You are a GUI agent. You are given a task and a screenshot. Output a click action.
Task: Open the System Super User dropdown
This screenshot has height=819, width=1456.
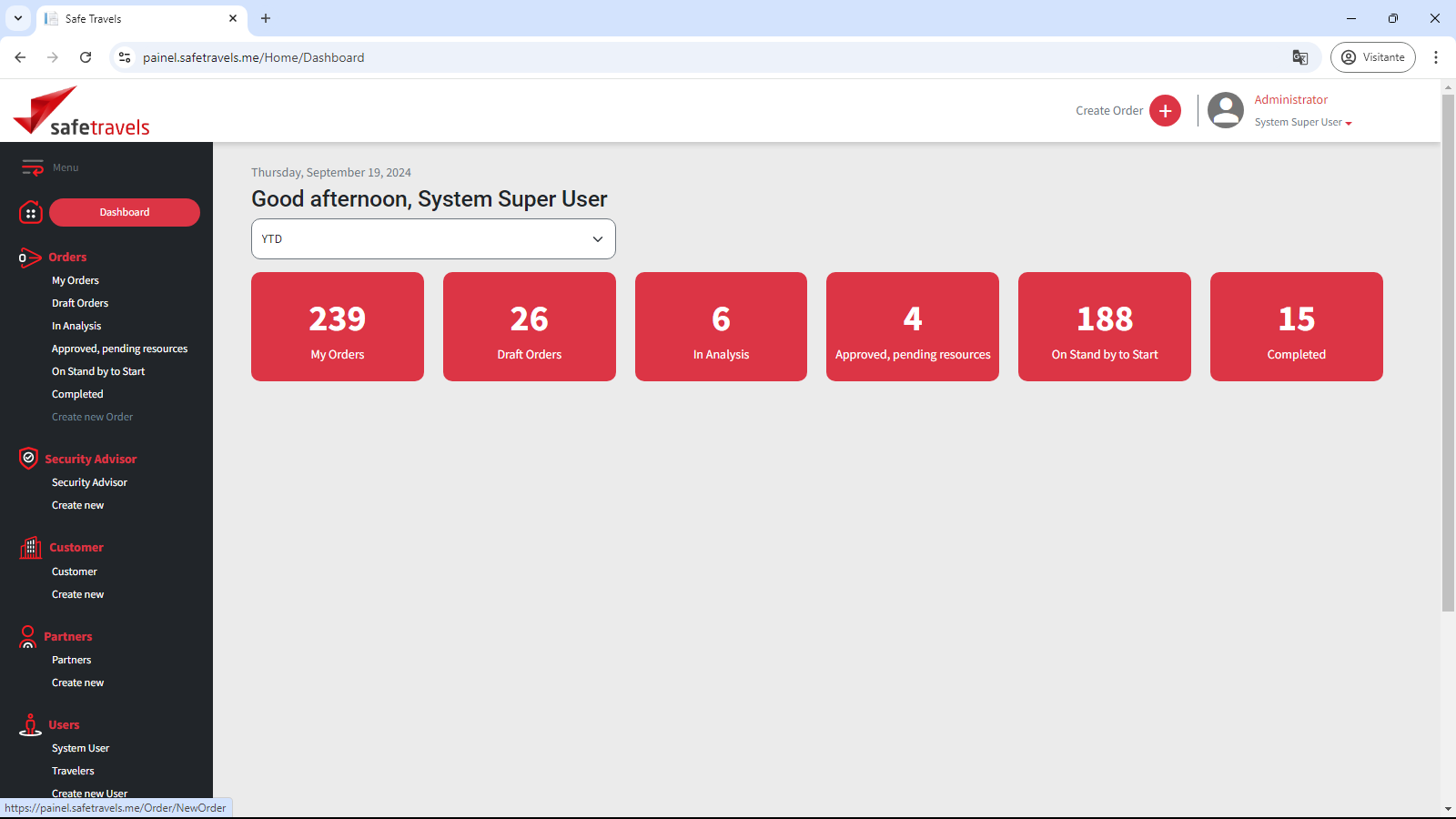pos(1303,123)
